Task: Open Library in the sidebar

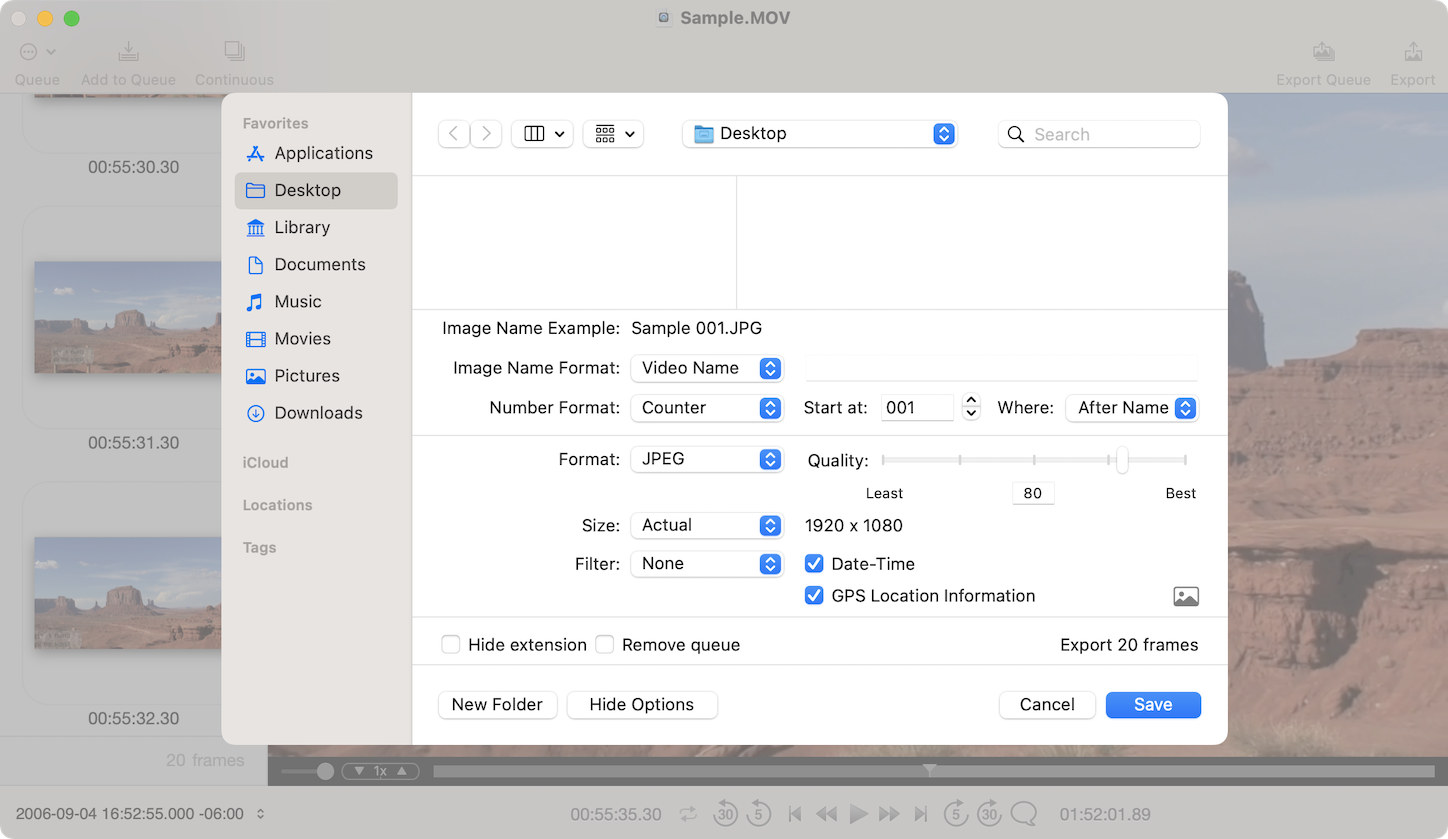Action: point(315,227)
